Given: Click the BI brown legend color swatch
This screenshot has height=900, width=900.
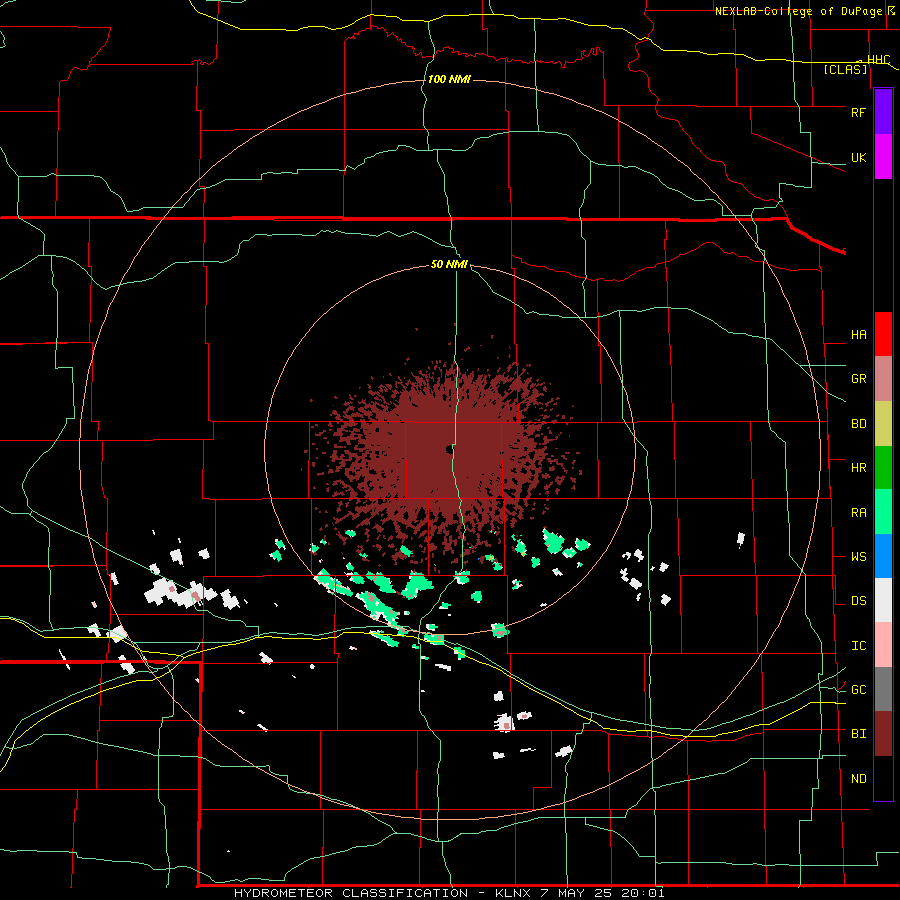Looking at the screenshot, I should coord(883,734).
